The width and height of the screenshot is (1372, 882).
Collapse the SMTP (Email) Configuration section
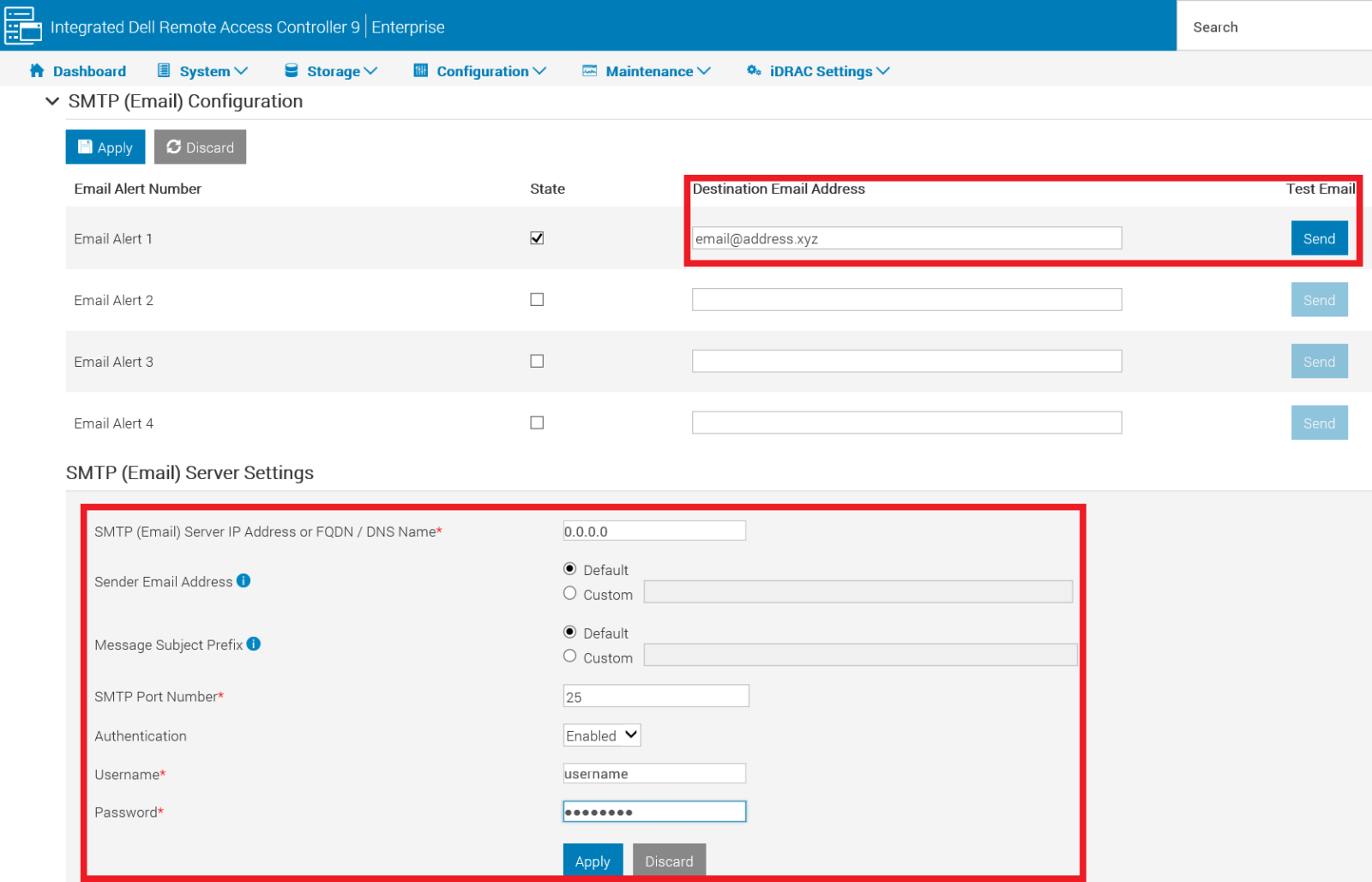[52, 101]
